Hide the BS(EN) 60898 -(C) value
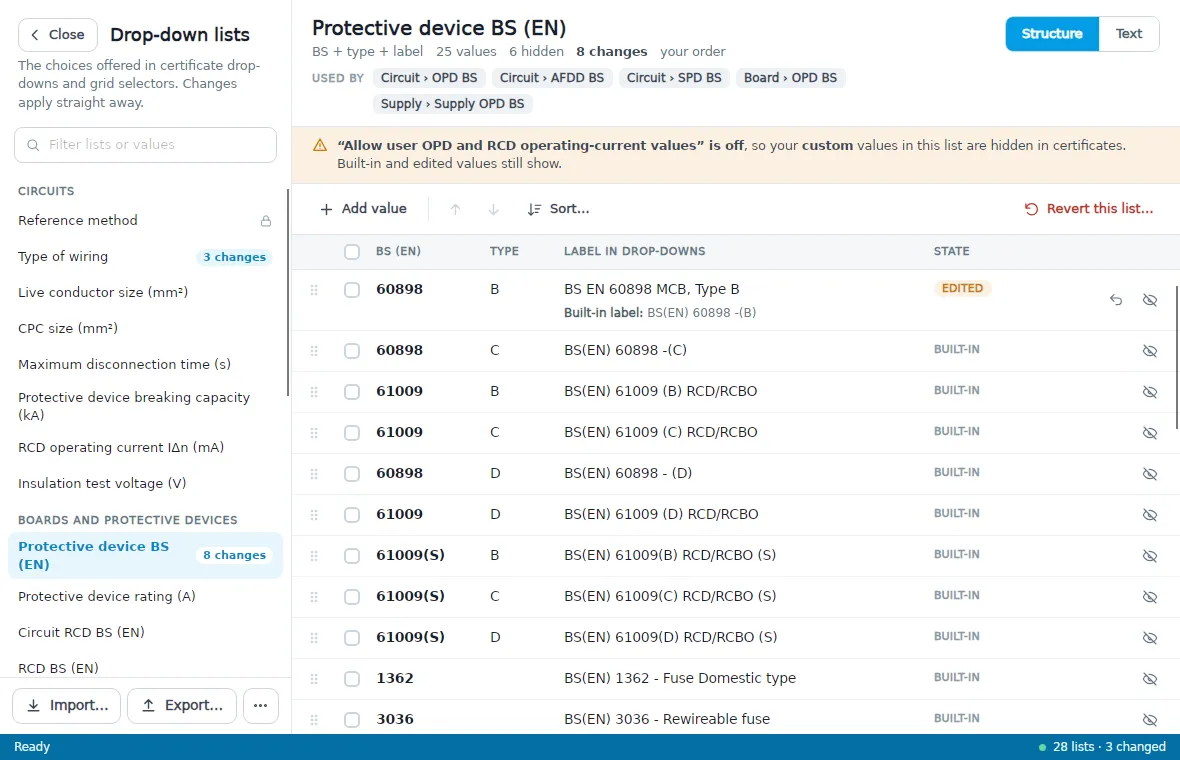This screenshot has height=760, width=1180. 1150,351
